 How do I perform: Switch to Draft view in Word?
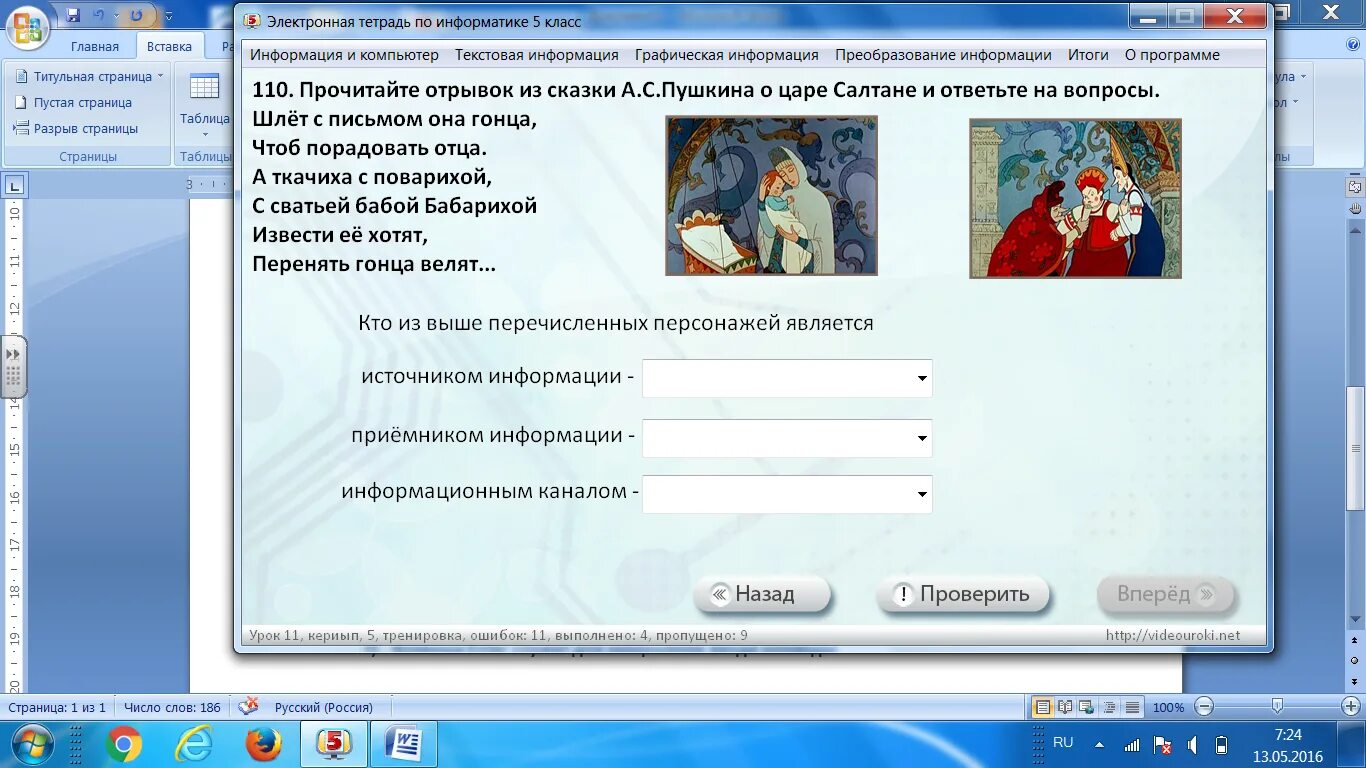1132,707
